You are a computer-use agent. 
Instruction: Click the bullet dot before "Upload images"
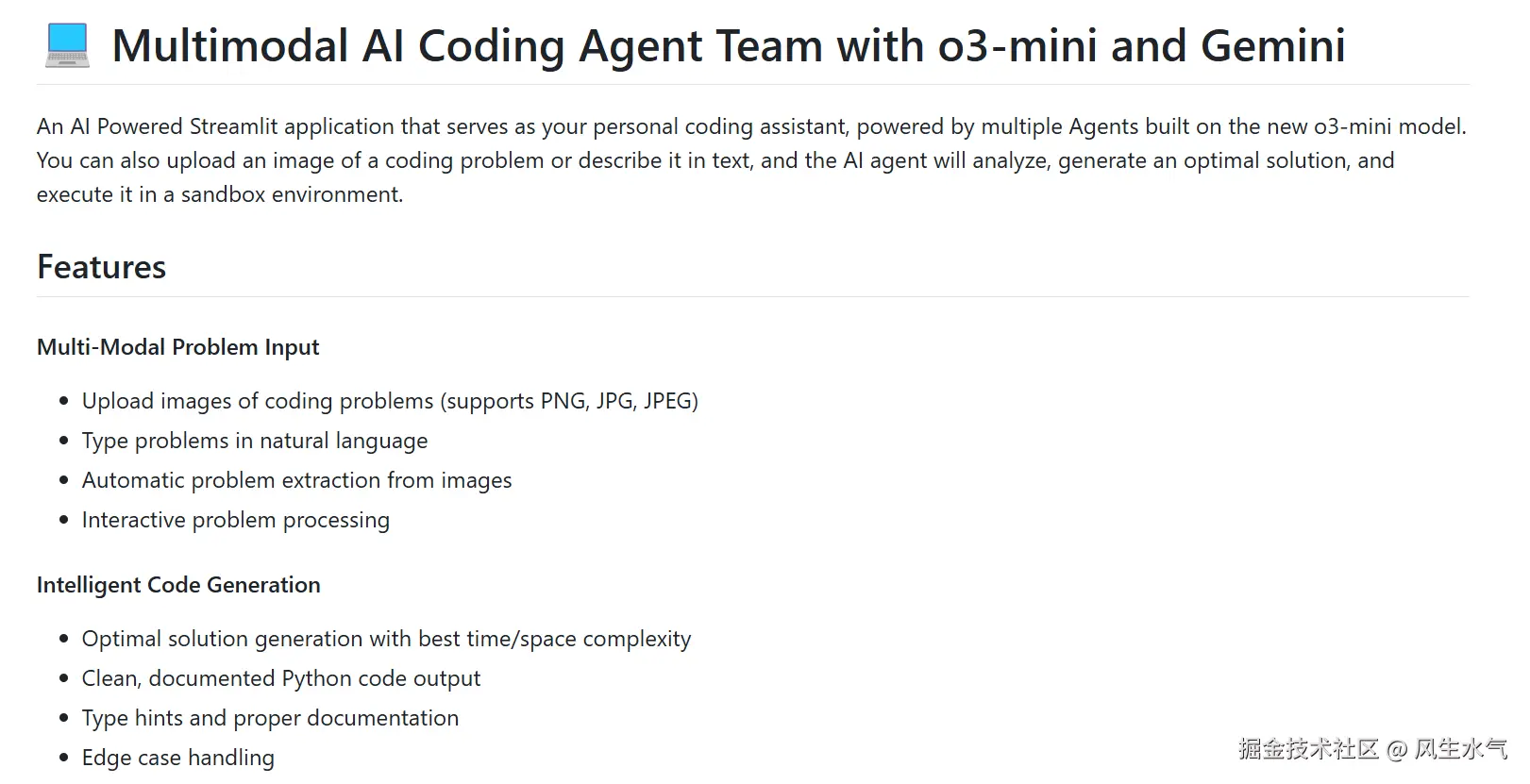(64, 401)
